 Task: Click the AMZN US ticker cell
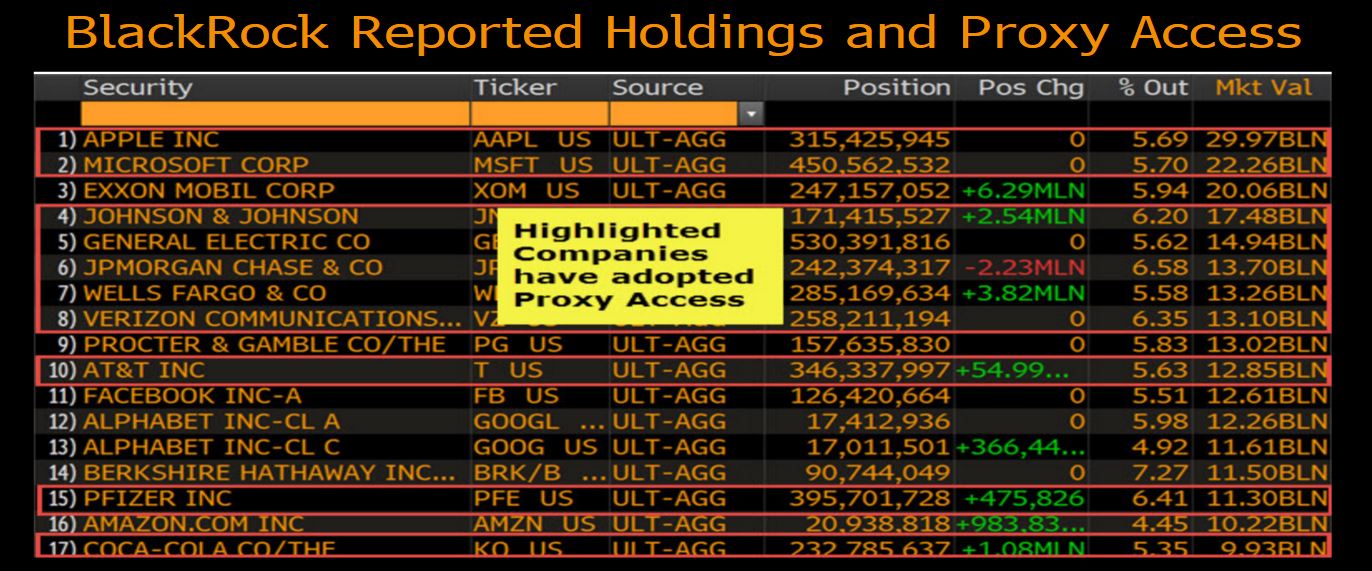(x=535, y=523)
